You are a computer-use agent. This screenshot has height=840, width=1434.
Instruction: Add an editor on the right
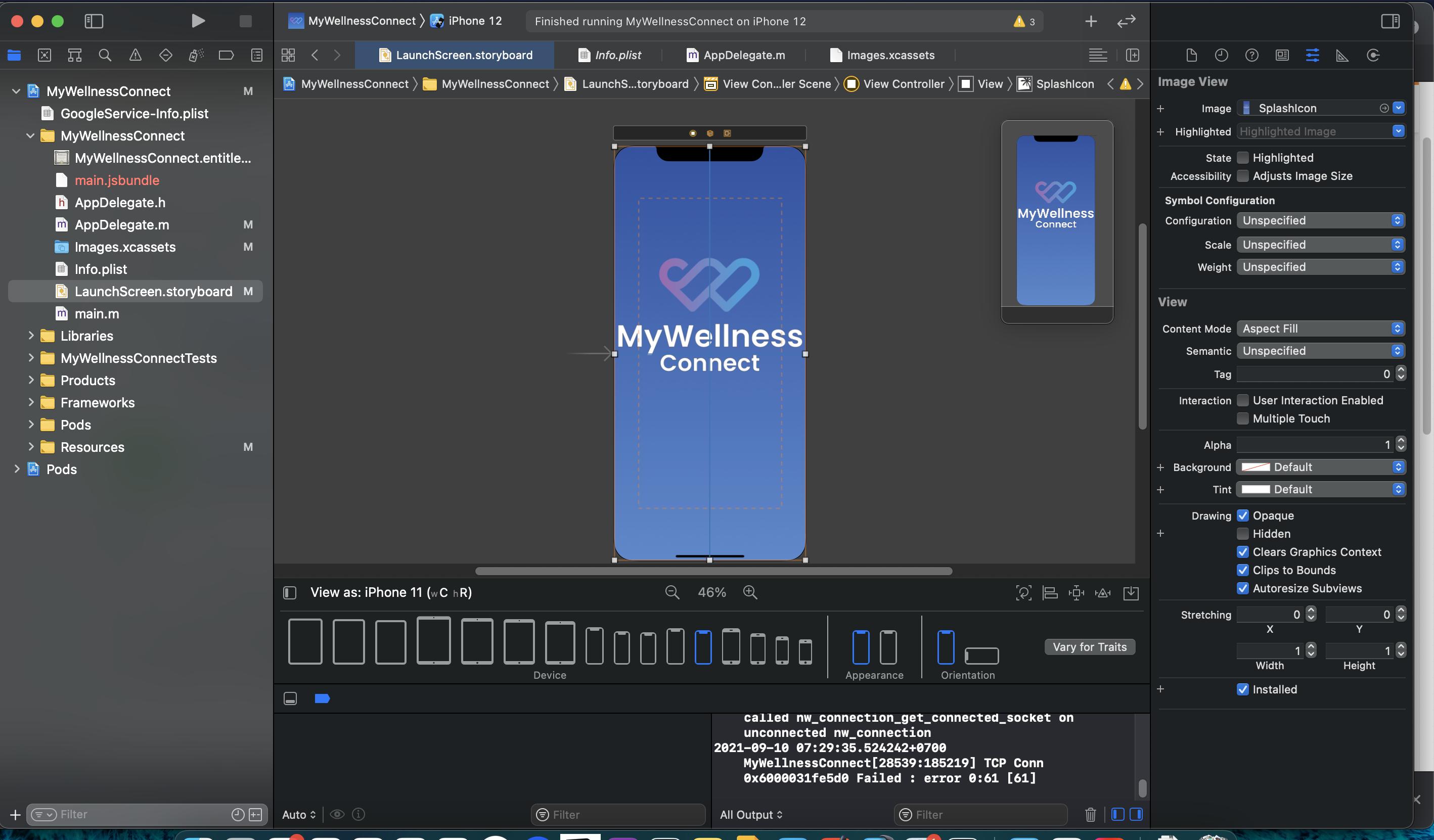1133,55
